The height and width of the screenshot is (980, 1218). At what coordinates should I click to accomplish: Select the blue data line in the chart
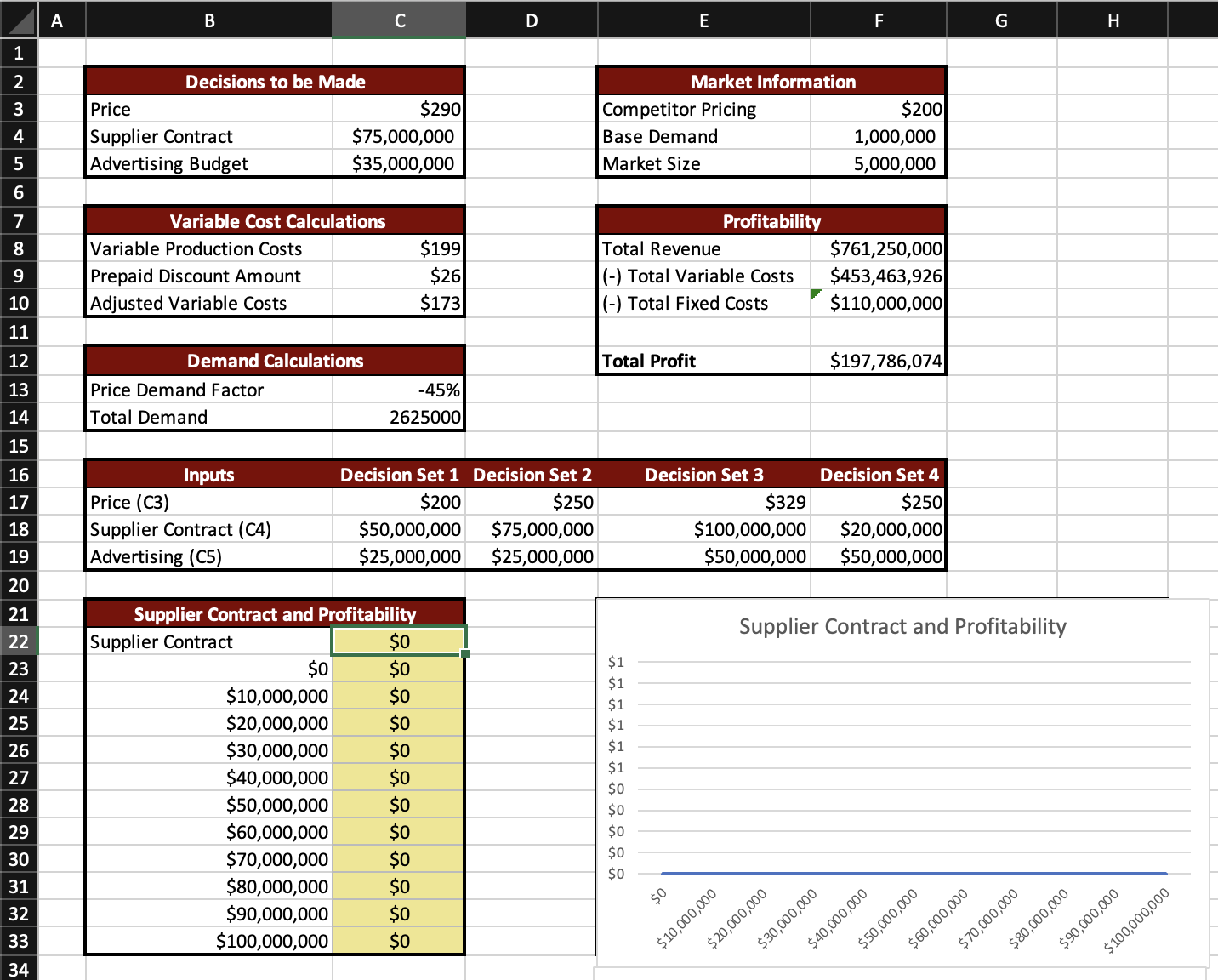[914, 873]
